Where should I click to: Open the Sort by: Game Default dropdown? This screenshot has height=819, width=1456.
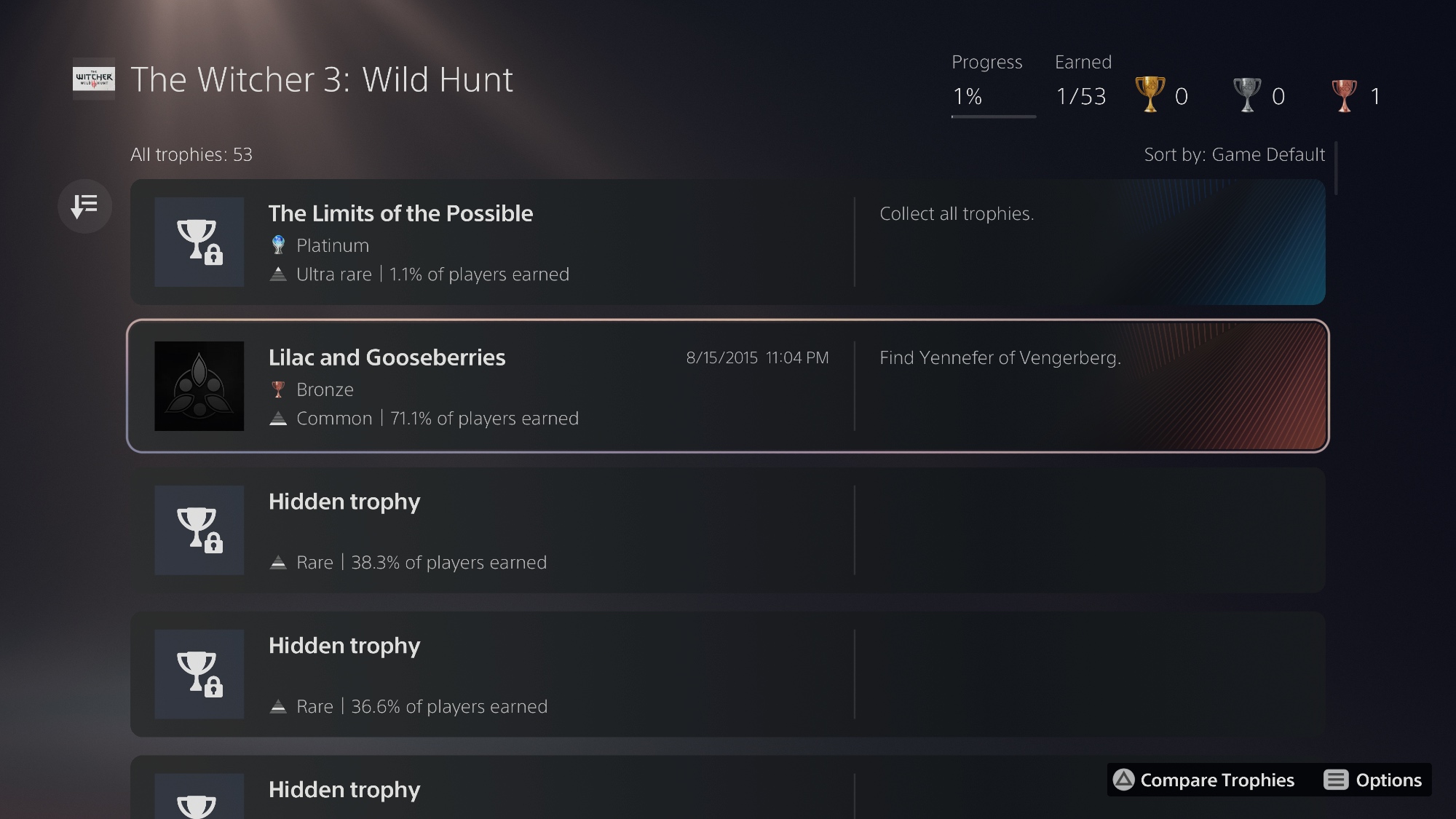1234,154
